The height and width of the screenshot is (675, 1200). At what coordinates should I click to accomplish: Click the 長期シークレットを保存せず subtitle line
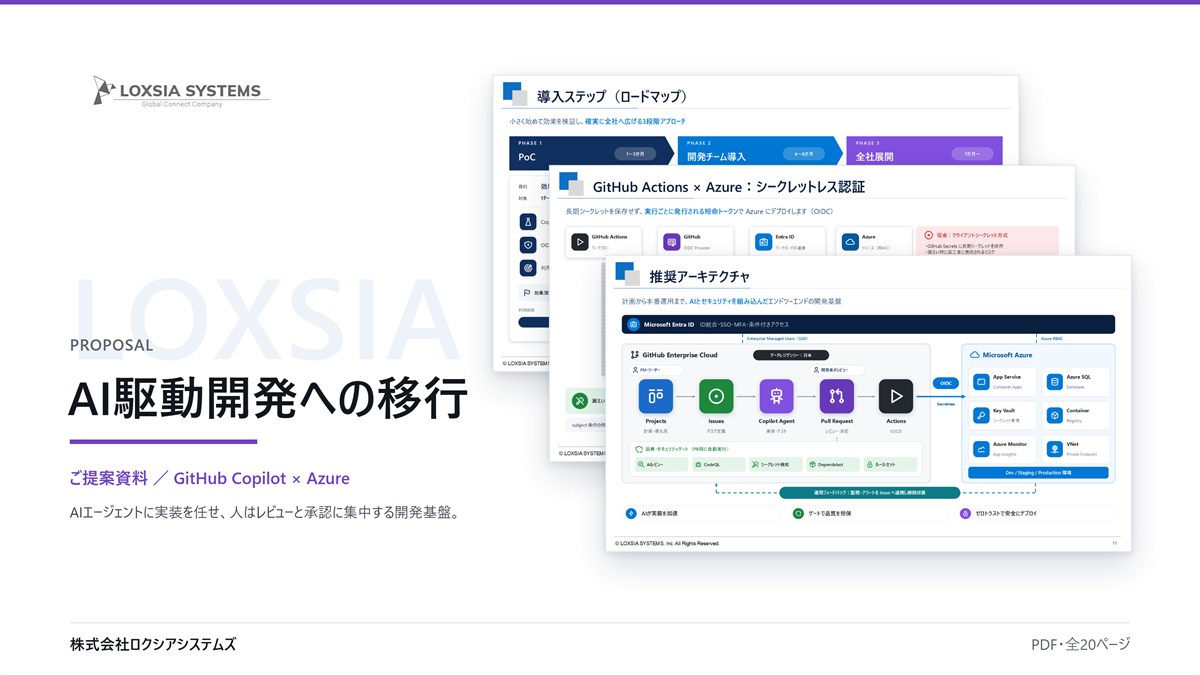[x=700, y=212]
